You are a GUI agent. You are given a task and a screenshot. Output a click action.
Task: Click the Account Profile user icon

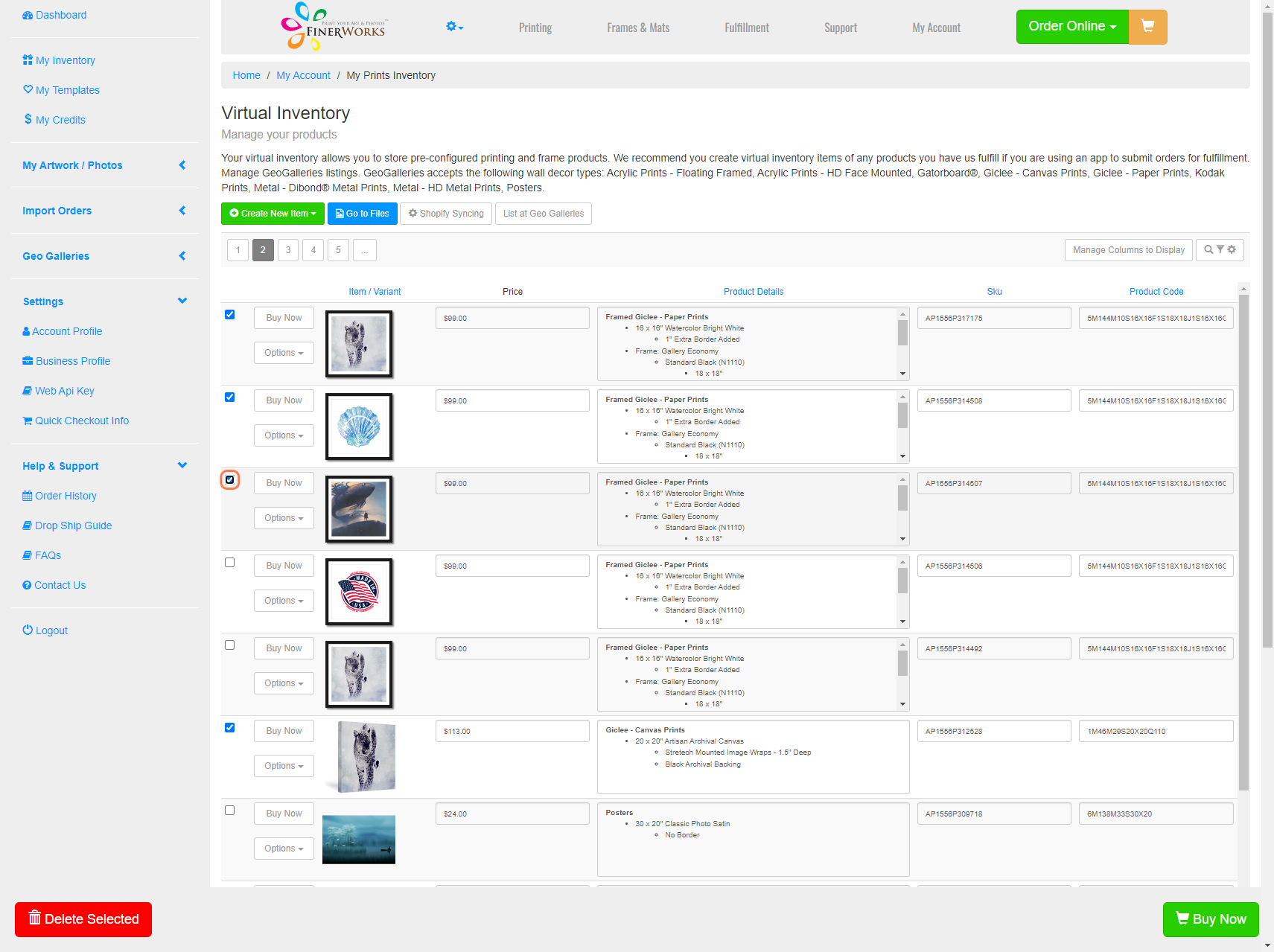[26, 331]
